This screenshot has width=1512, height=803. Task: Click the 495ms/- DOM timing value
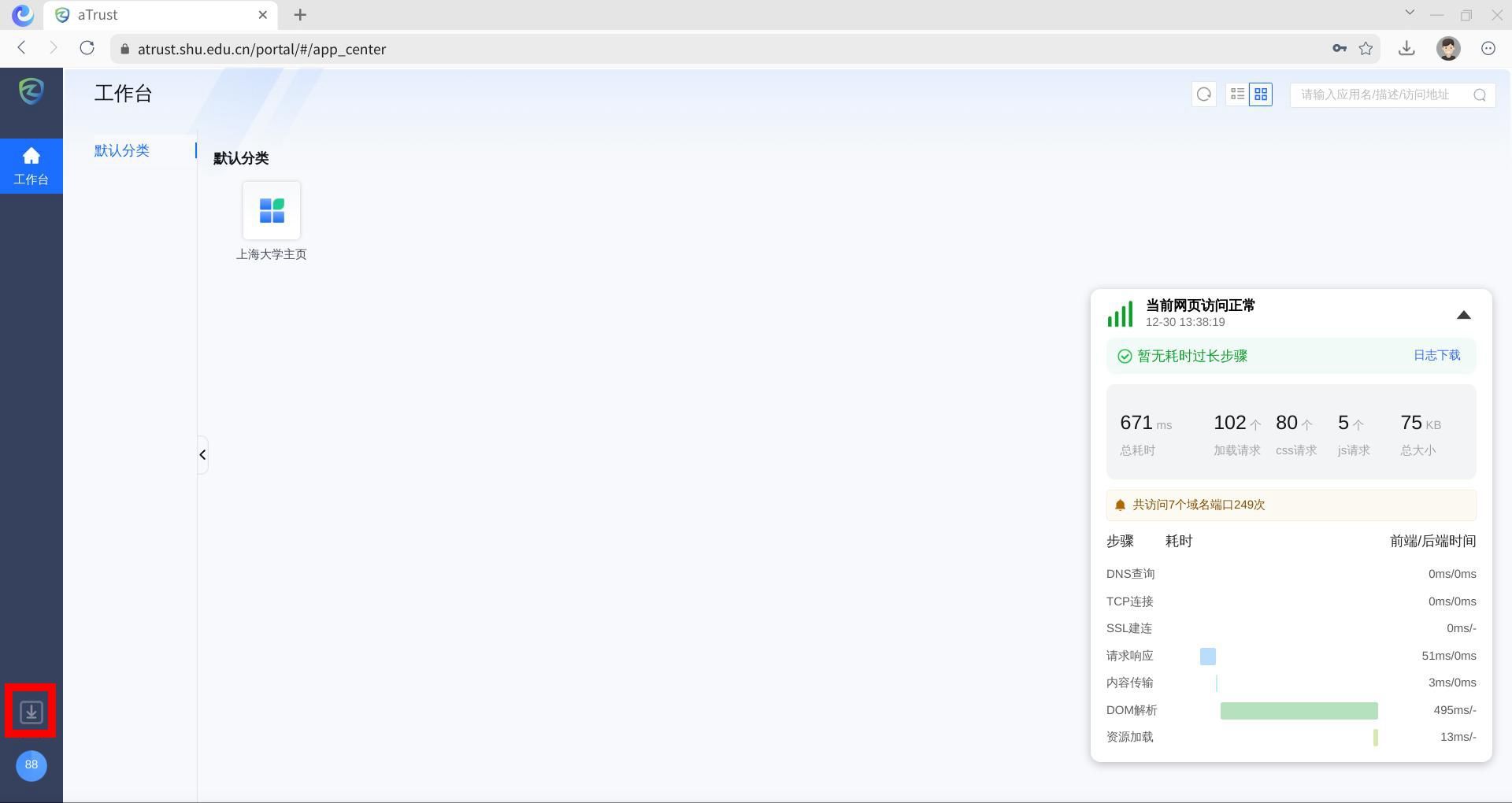(x=1455, y=710)
